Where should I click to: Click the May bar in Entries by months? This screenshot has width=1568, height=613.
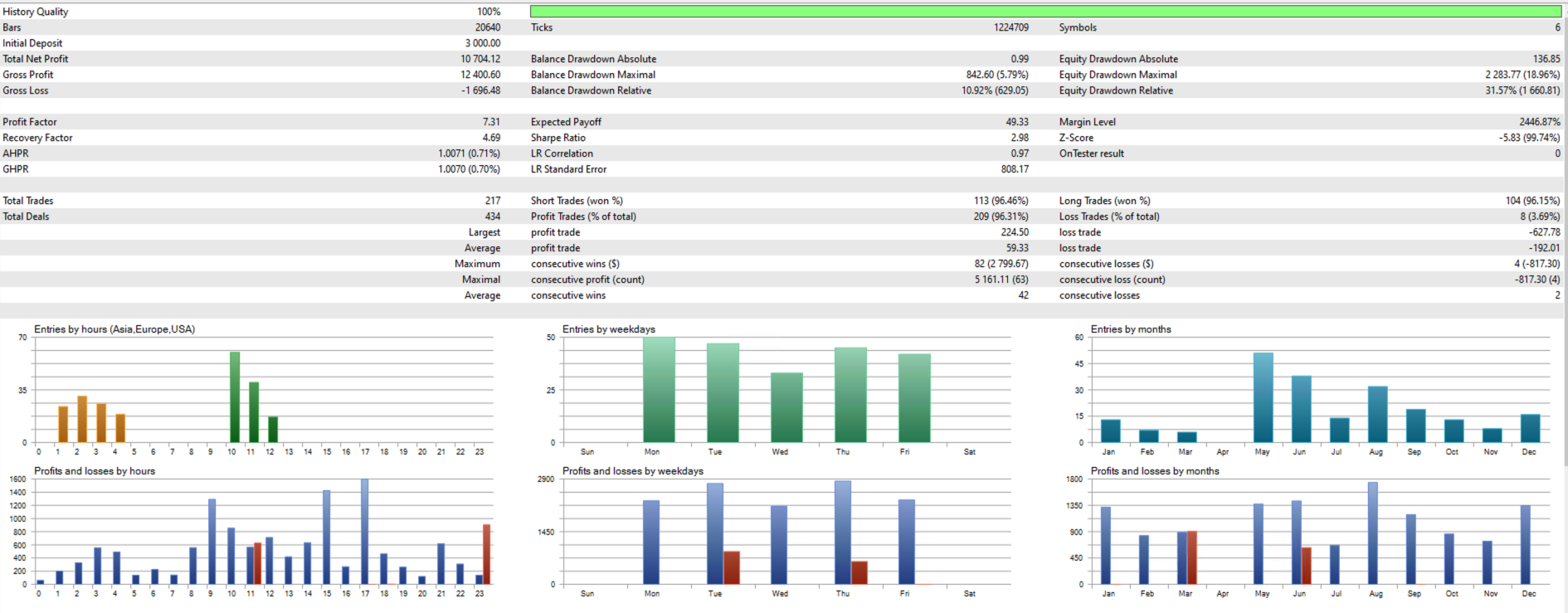[1263, 397]
